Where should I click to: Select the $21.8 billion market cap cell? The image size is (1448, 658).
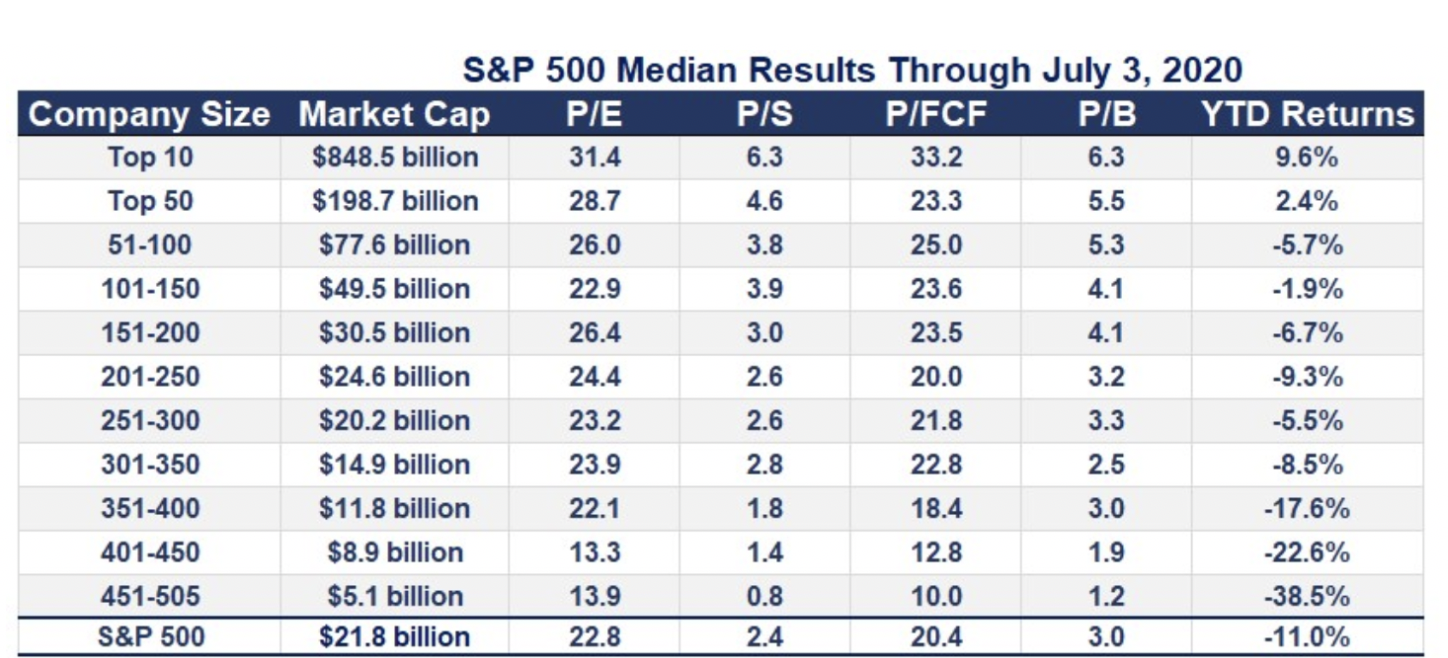394,637
